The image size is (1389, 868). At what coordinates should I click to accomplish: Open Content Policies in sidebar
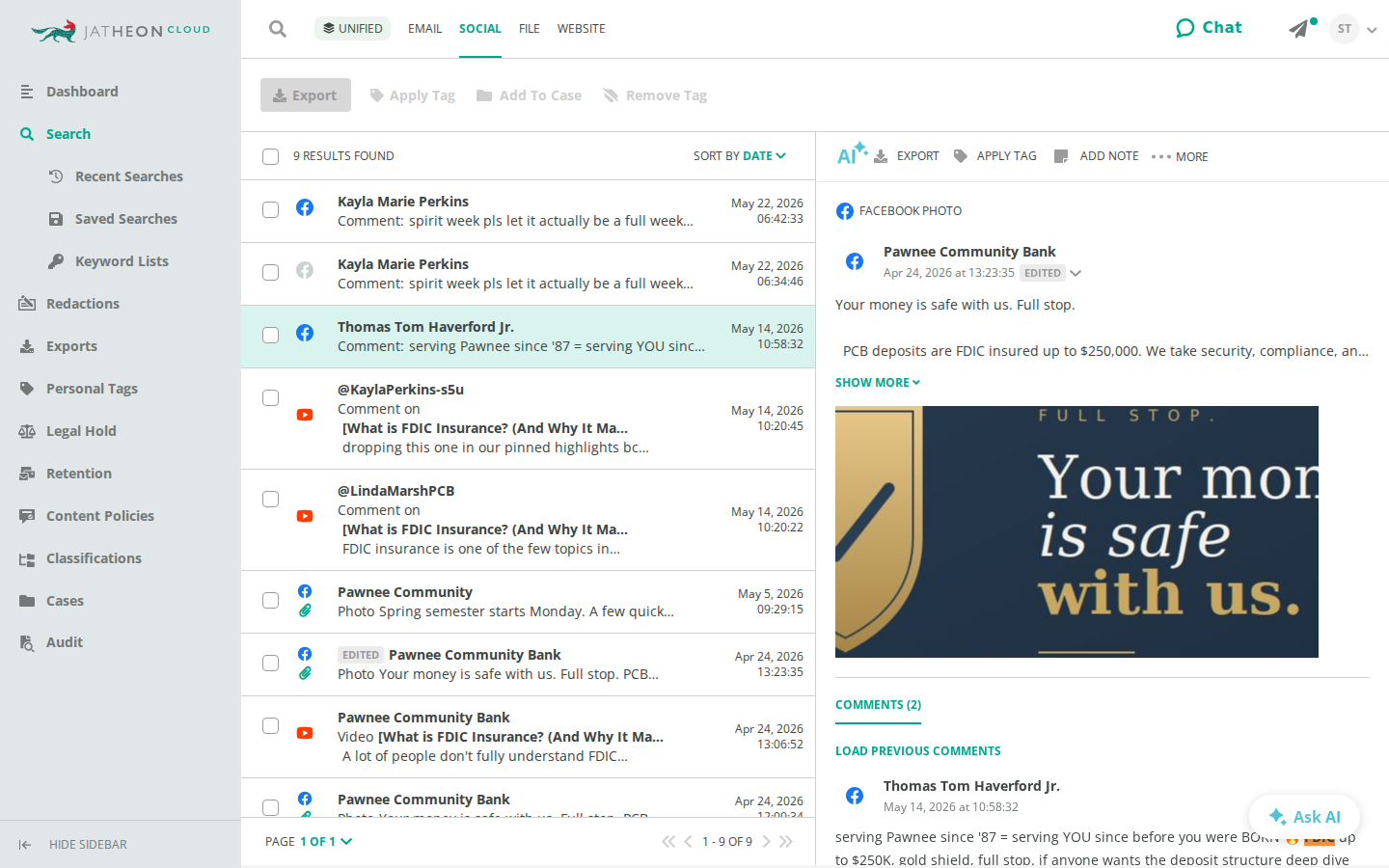(x=99, y=516)
